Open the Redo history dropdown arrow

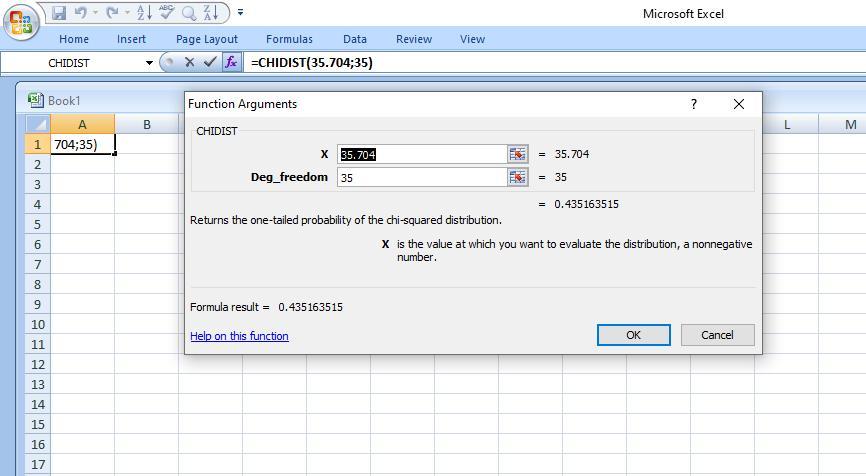(x=127, y=13)
